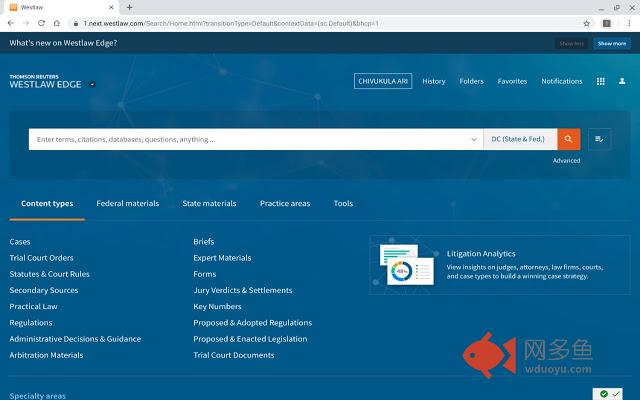Open Trial Court Documents link

234,355
